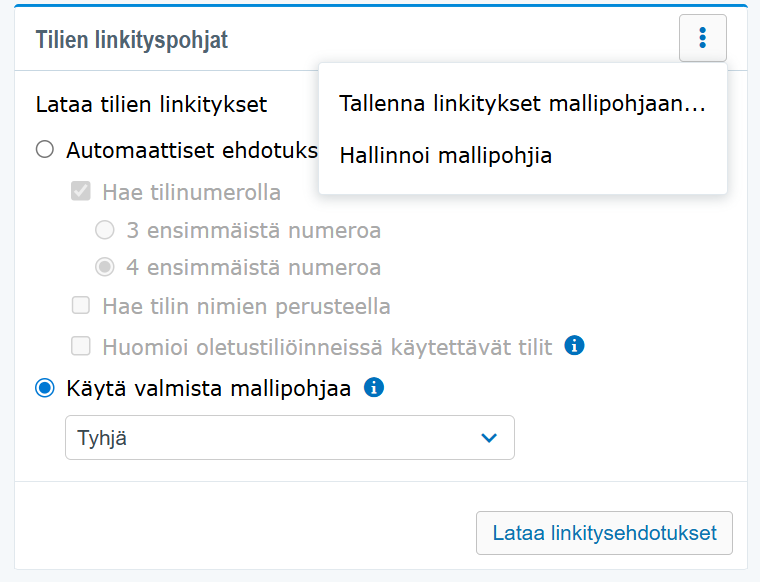The height and width of the screenshot is (582, 760).
Task: Select Käytä valmista mallipohjaa radio button
Action: click(x=45, y=389)
